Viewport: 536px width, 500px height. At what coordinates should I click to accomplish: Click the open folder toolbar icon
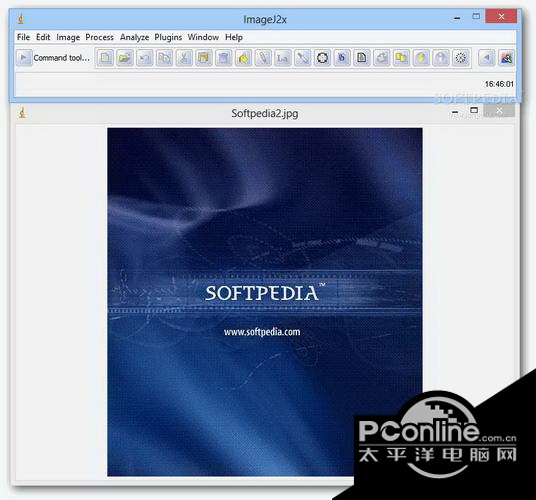(x=125, y=58)
